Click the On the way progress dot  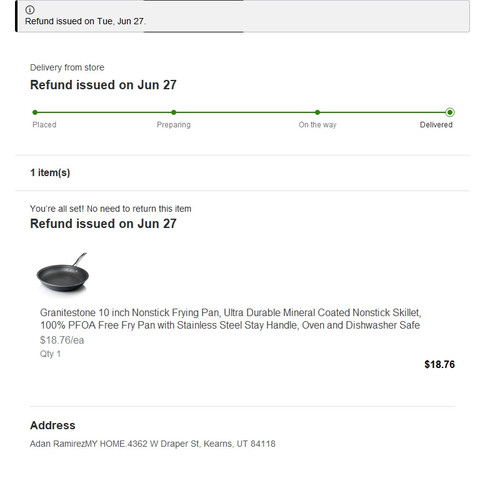pos(317,112)
